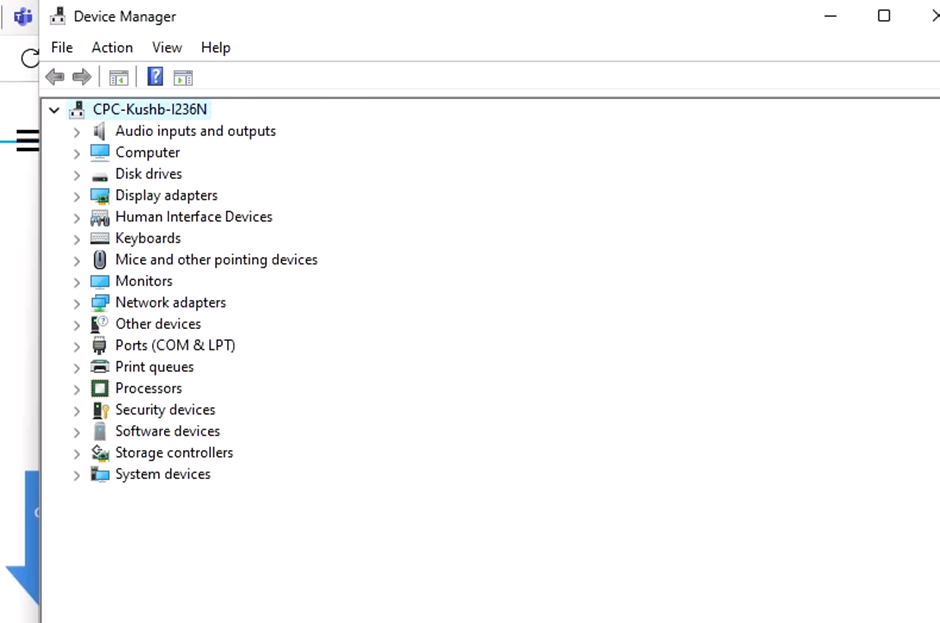Expand the Keyboards category chevron
940x623 pixels.
click(76, 239)
